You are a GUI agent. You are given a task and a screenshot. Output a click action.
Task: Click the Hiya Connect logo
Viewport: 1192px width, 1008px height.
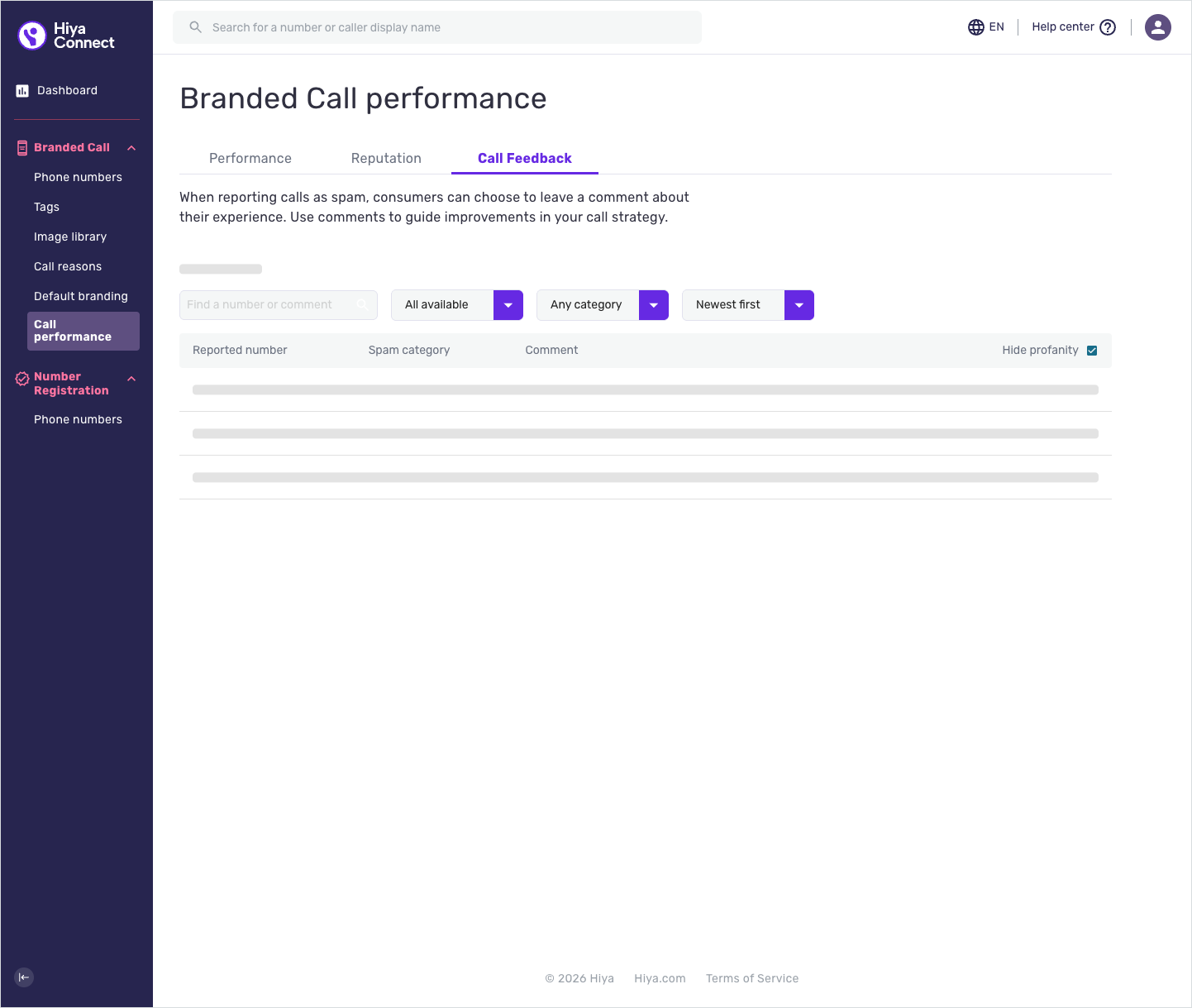pyautogui.click(x=66, y=36)
